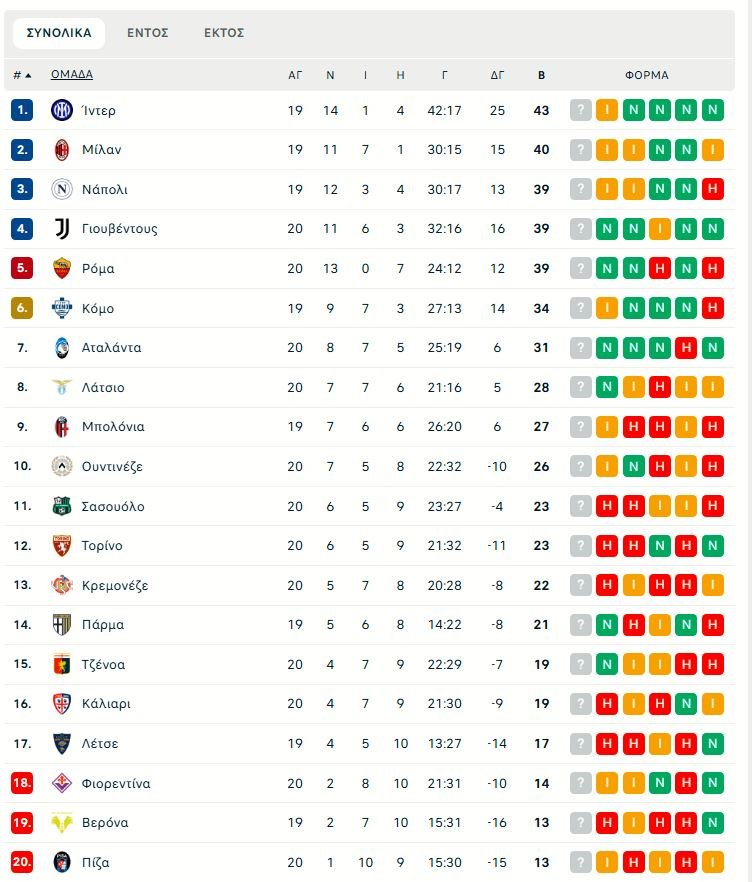Switch to the ΕΚΤΟΣ tab
This screenshot has height=882, width=752.
tap(224, 33)
